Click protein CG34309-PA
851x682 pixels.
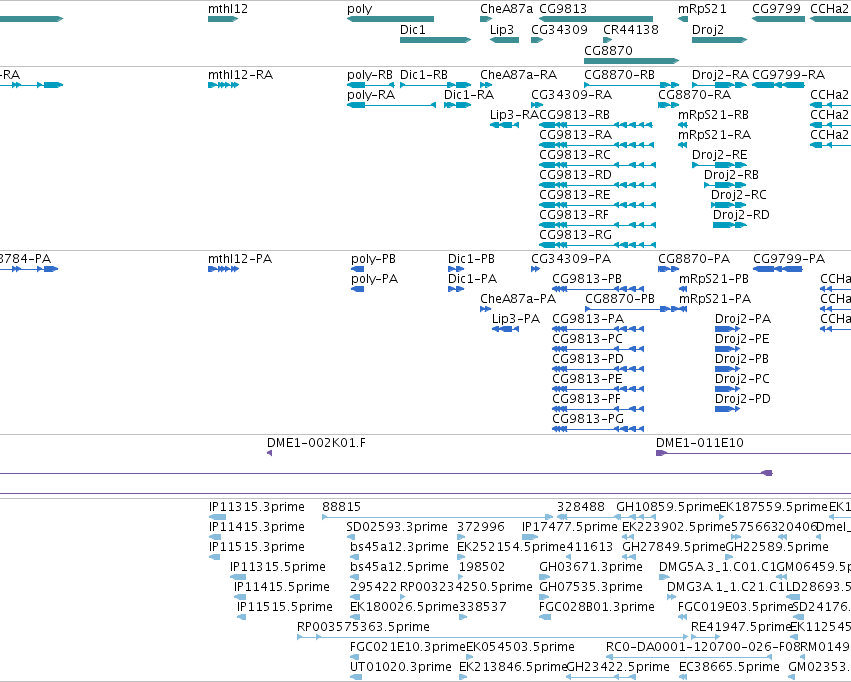click(571, 259)
